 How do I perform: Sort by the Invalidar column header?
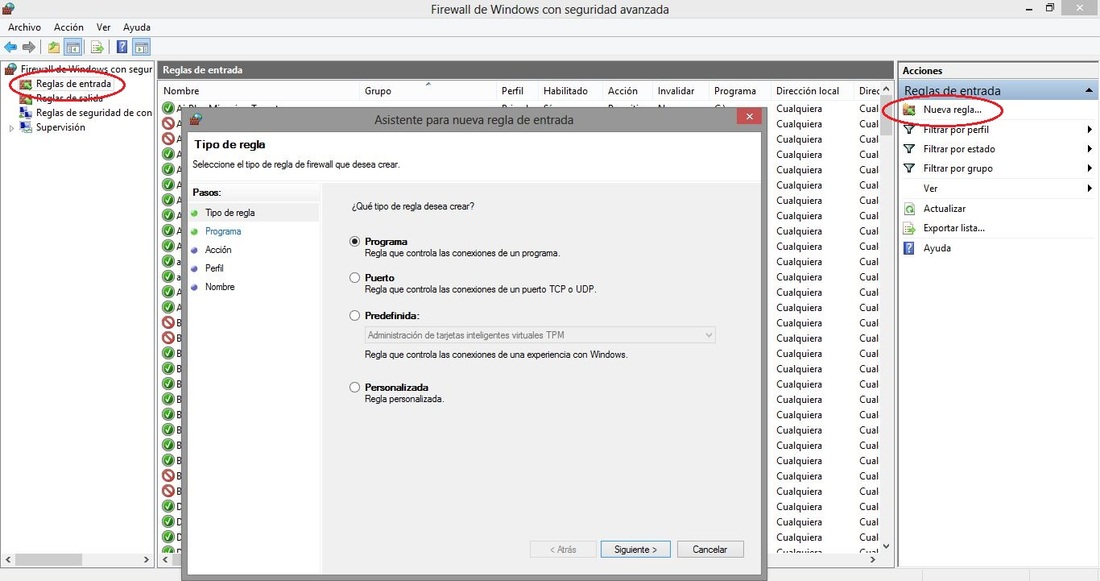pyautogui.click(x=680, y=91)
